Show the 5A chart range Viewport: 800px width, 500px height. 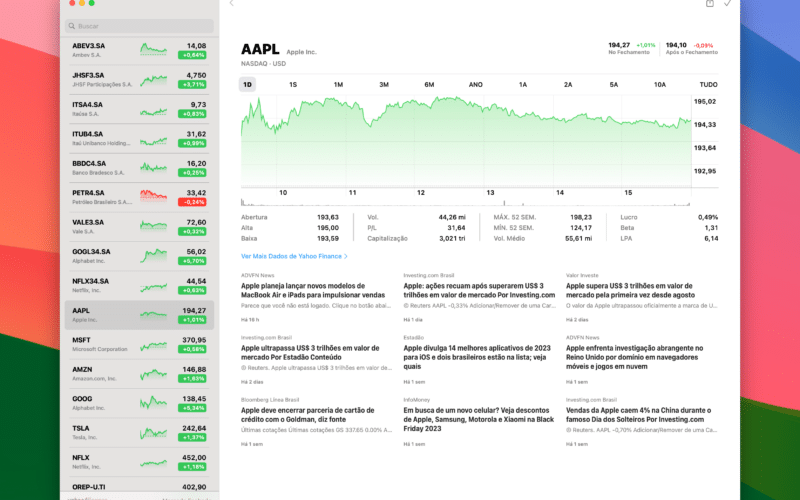pyautogui.click(x=614, y=85)
